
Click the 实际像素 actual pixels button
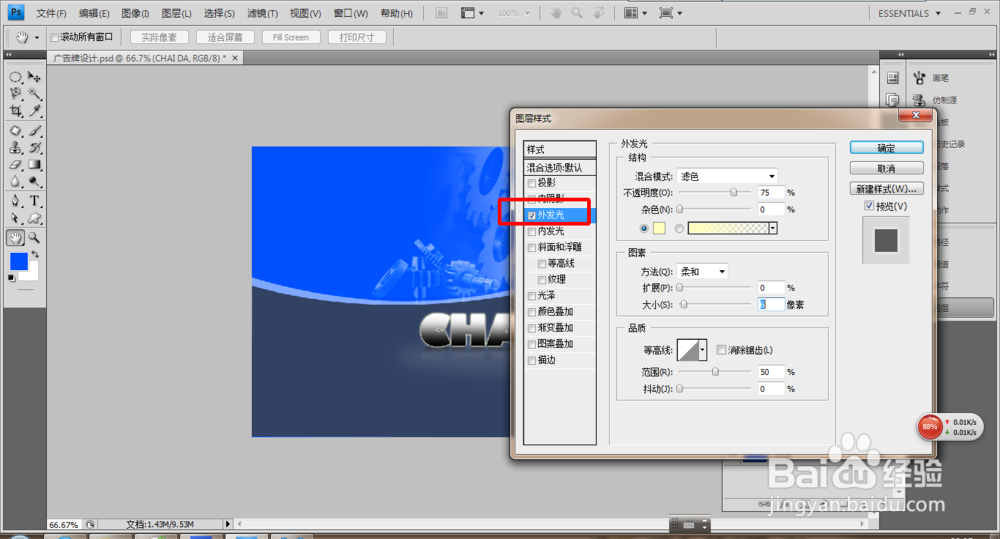(159, 38)
